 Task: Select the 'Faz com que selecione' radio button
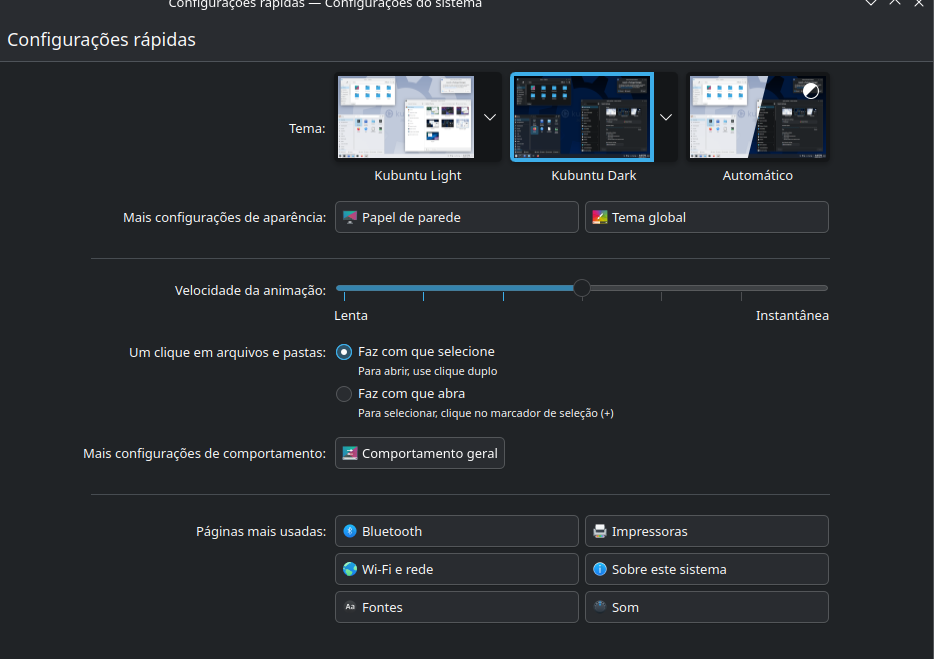(344, 352)
